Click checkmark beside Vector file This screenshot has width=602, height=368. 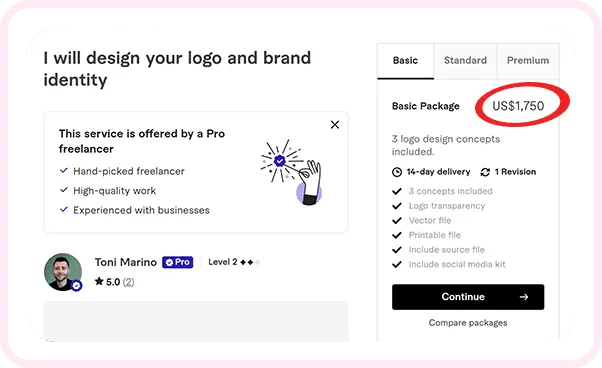coord(397,220)
